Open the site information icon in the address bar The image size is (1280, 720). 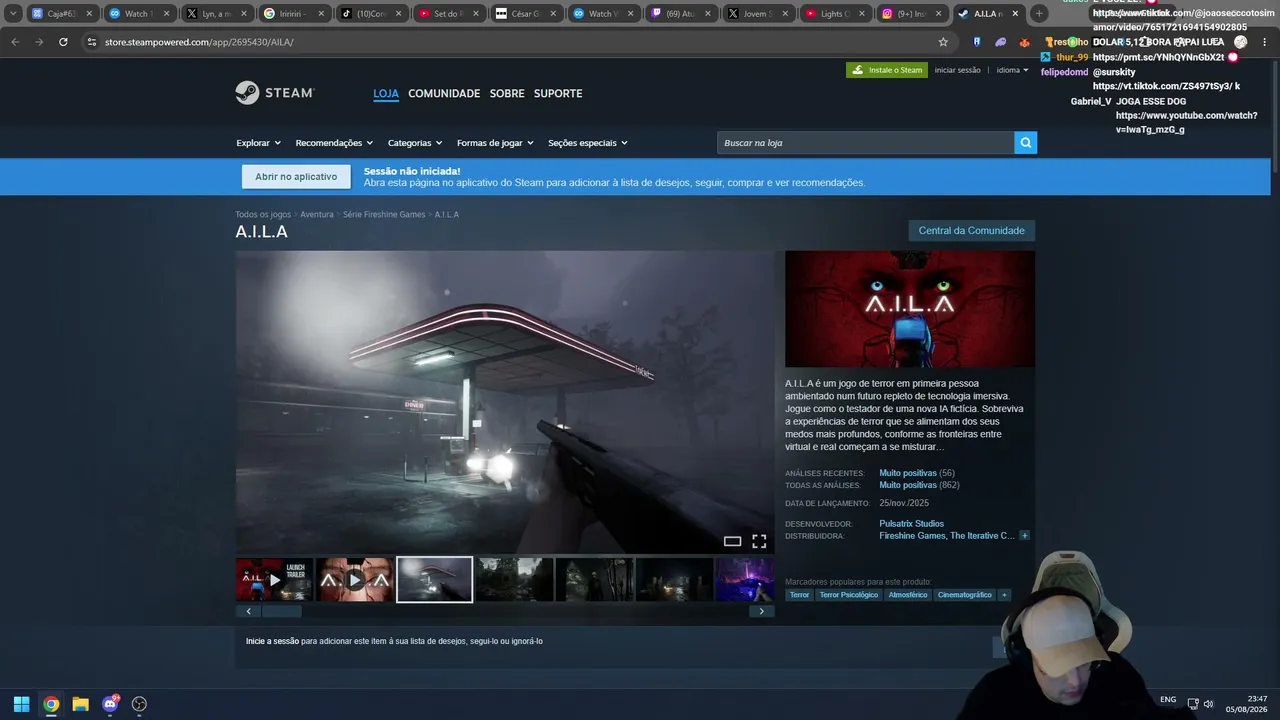click(x=92, y=42)
